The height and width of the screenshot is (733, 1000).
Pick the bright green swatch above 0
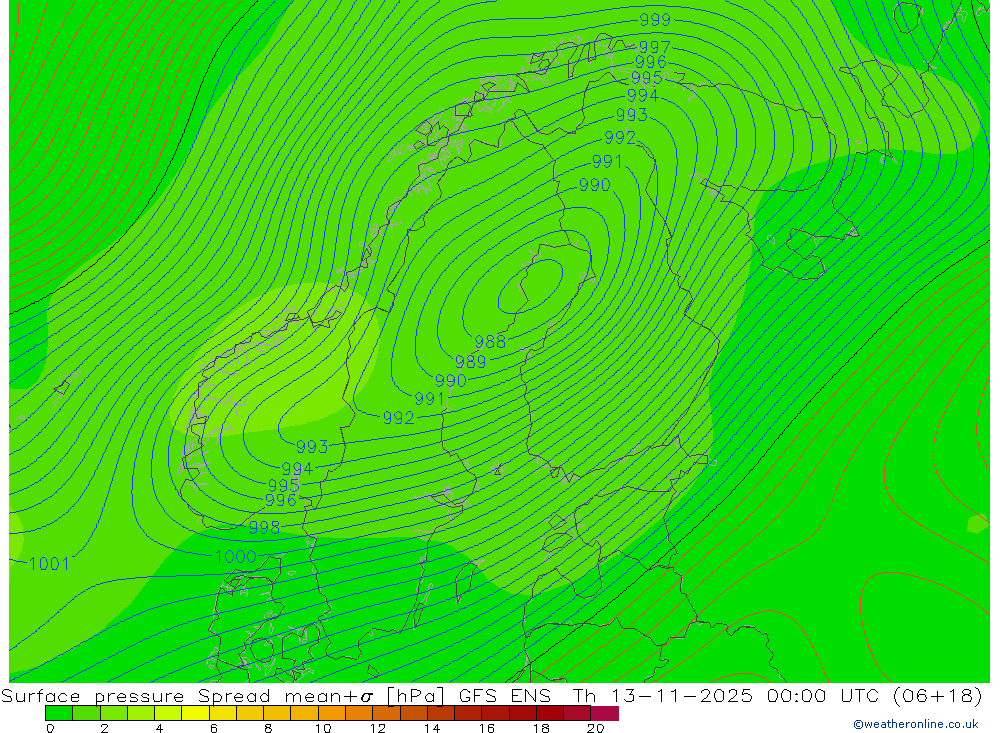coord(59,713)
